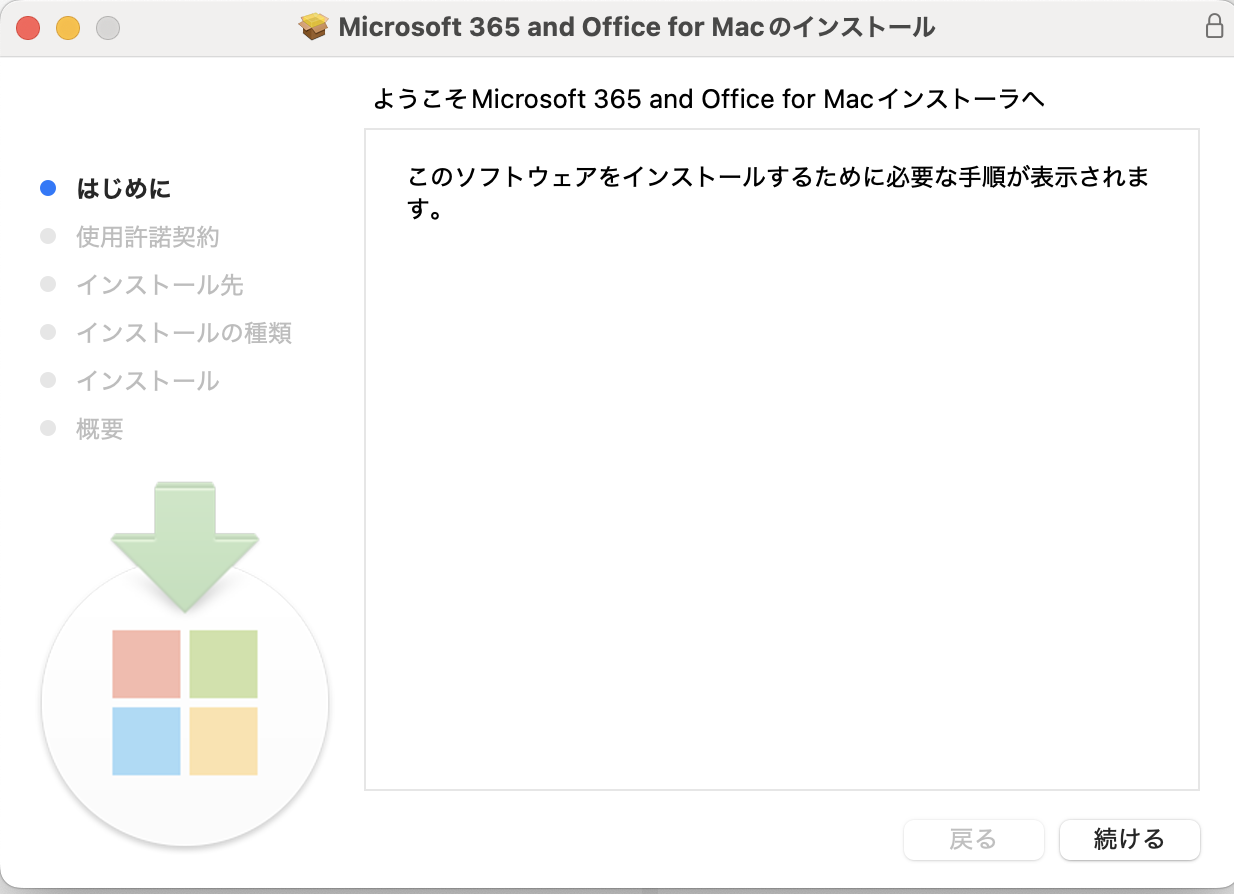Click the window title text

[637, 27]
